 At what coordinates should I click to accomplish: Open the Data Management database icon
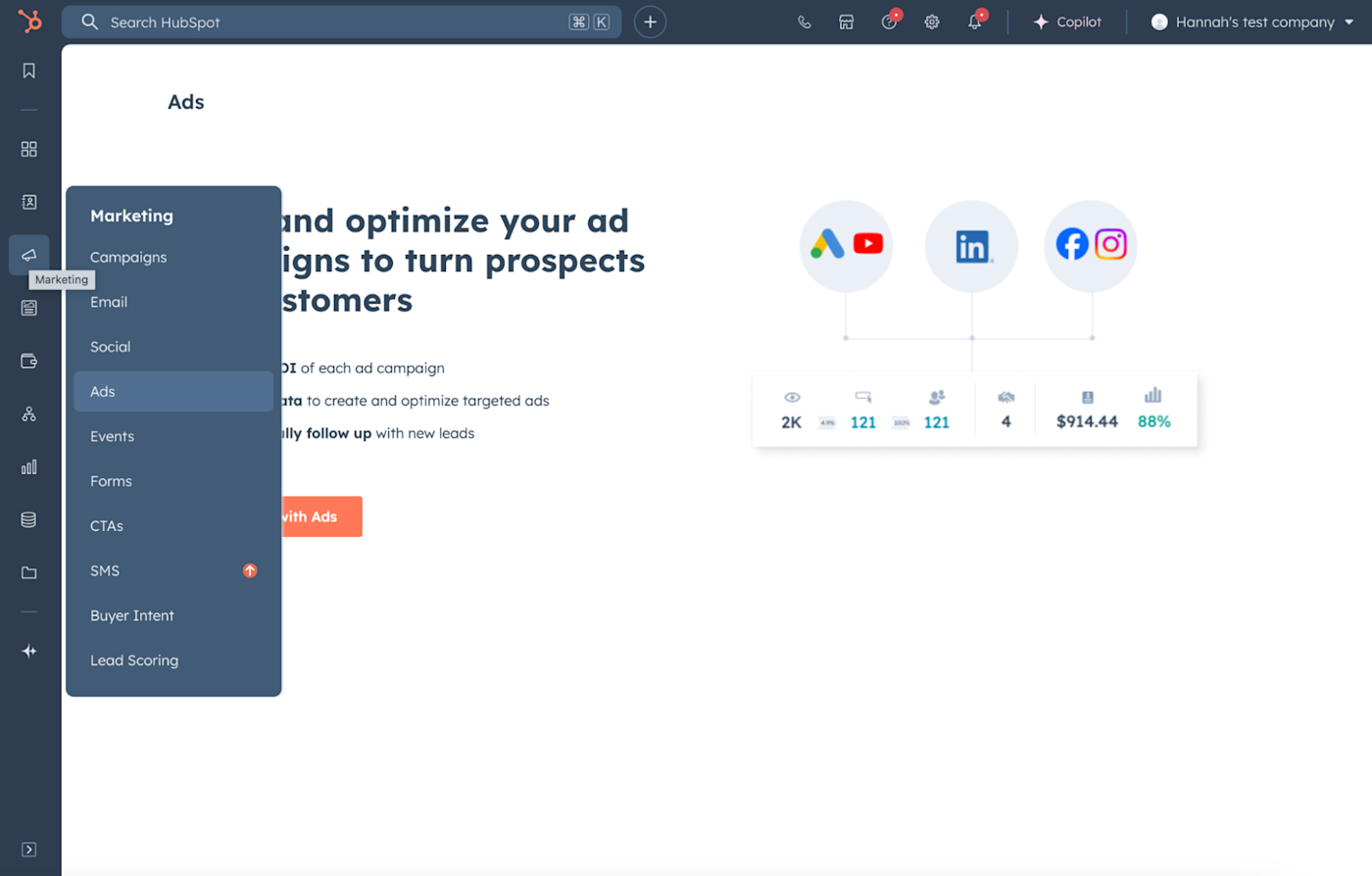pos(28,520)
